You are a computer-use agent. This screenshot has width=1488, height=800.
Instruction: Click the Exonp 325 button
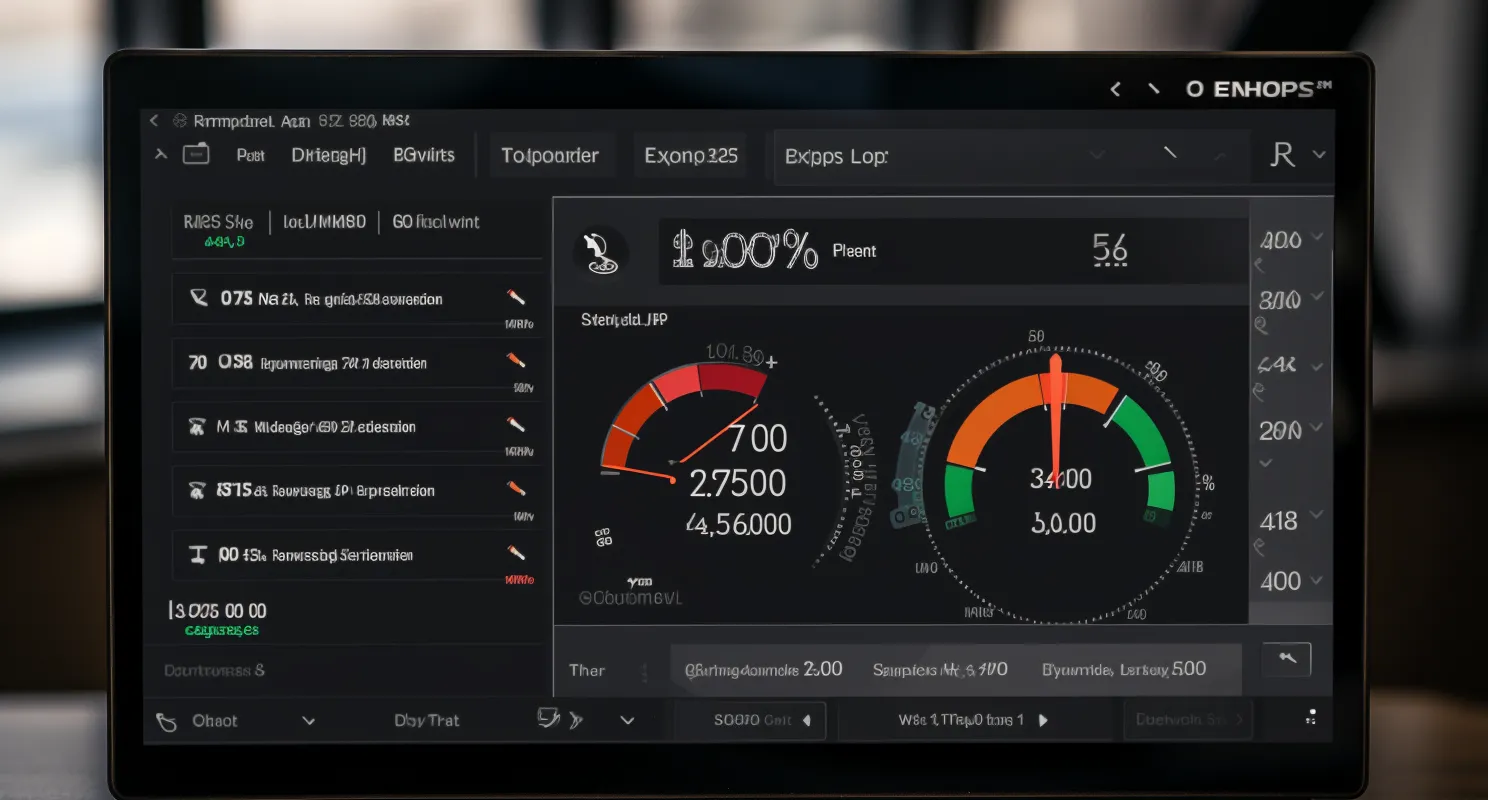[x=691, y=156]
